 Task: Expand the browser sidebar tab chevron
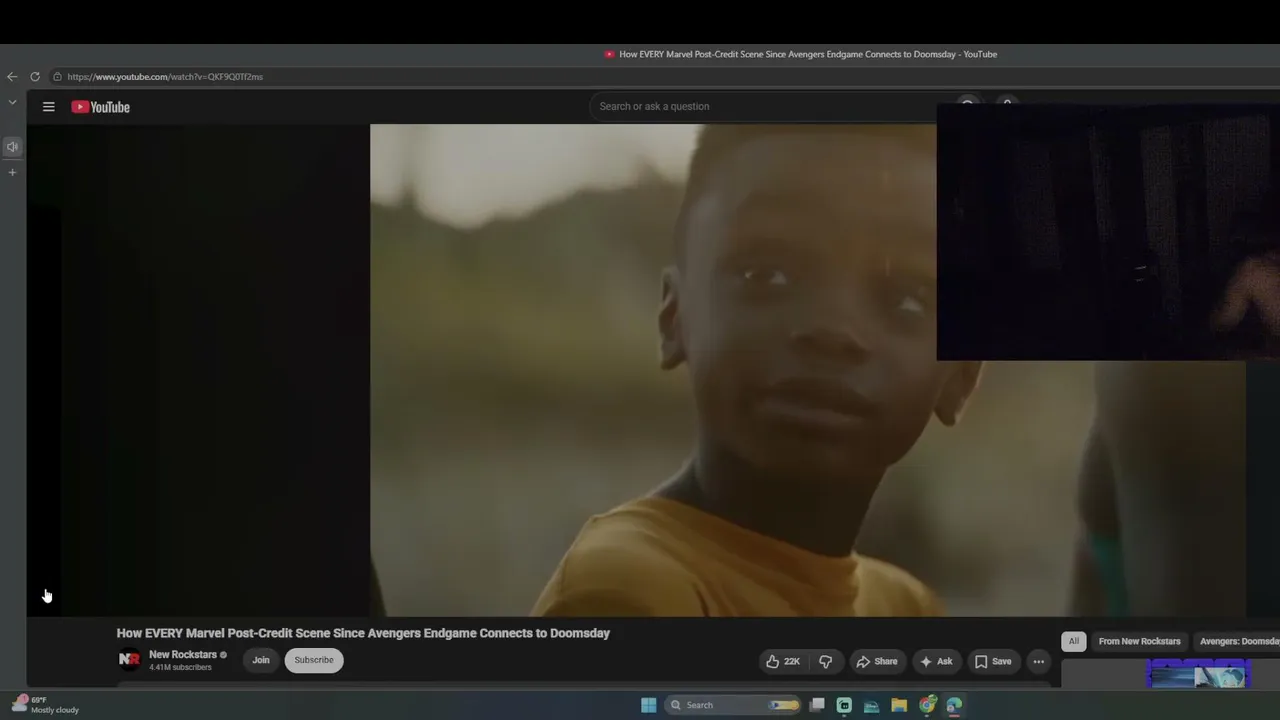coord(12,102)
